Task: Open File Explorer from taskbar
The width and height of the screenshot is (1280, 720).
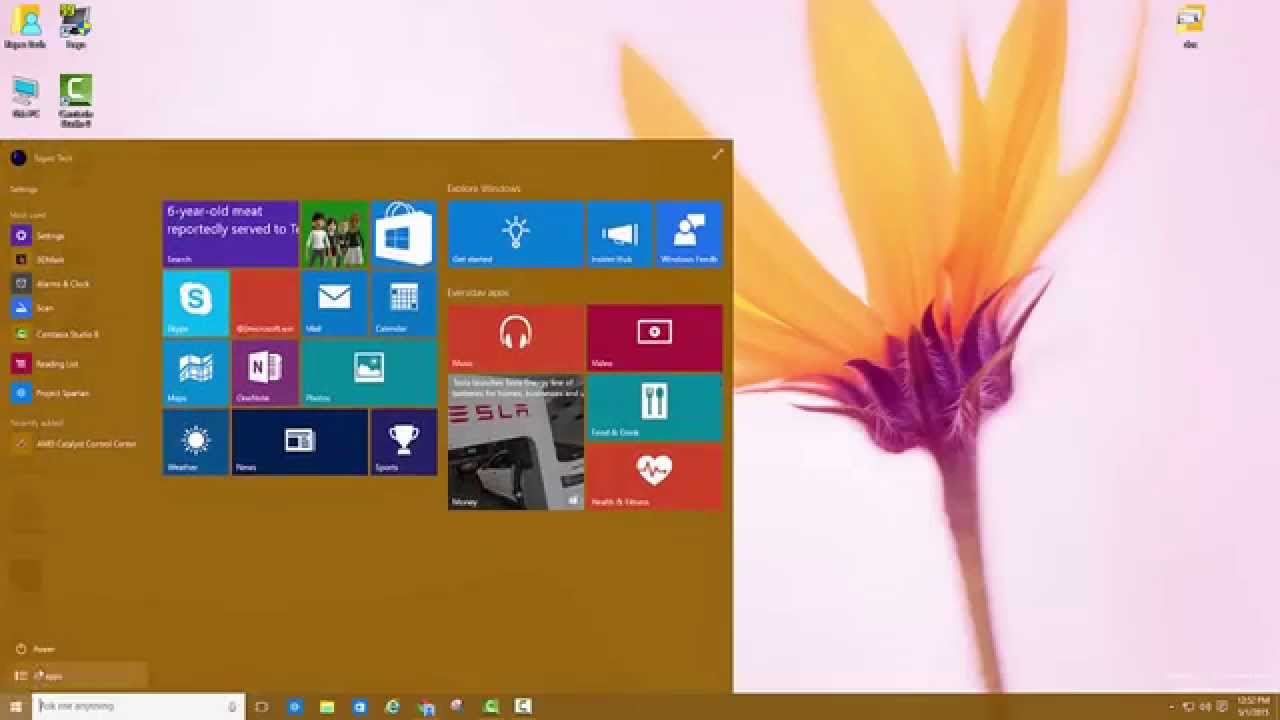Action: coord(327,706)
